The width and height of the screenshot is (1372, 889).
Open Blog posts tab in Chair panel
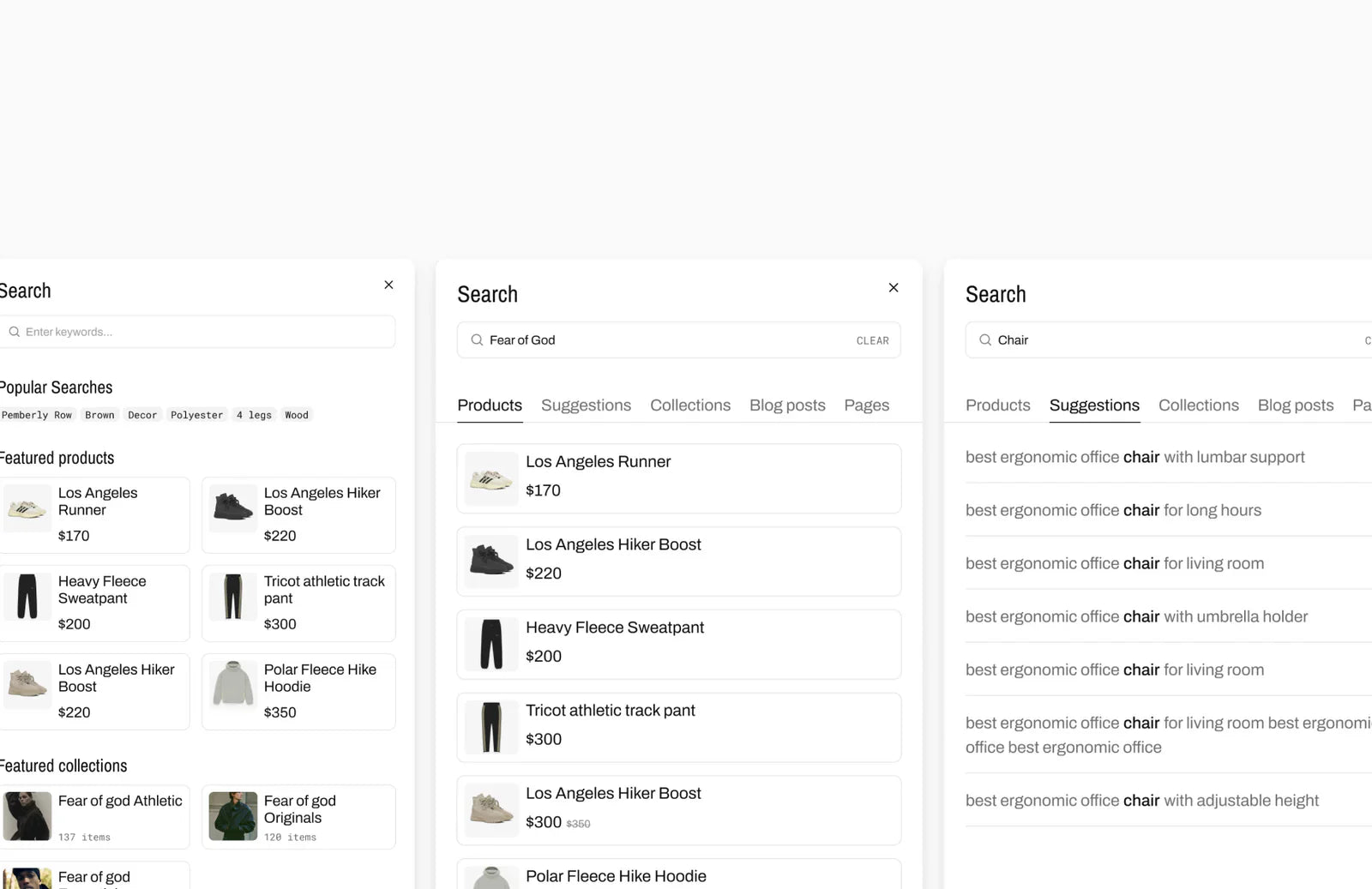pos(1295,405)
